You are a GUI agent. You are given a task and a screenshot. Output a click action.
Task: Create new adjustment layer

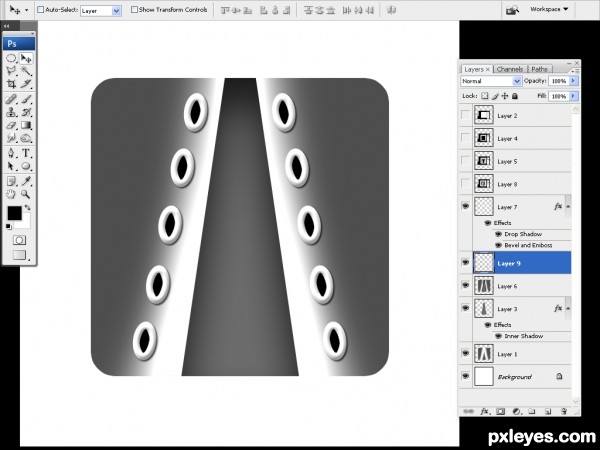click(x=516, y=411)
